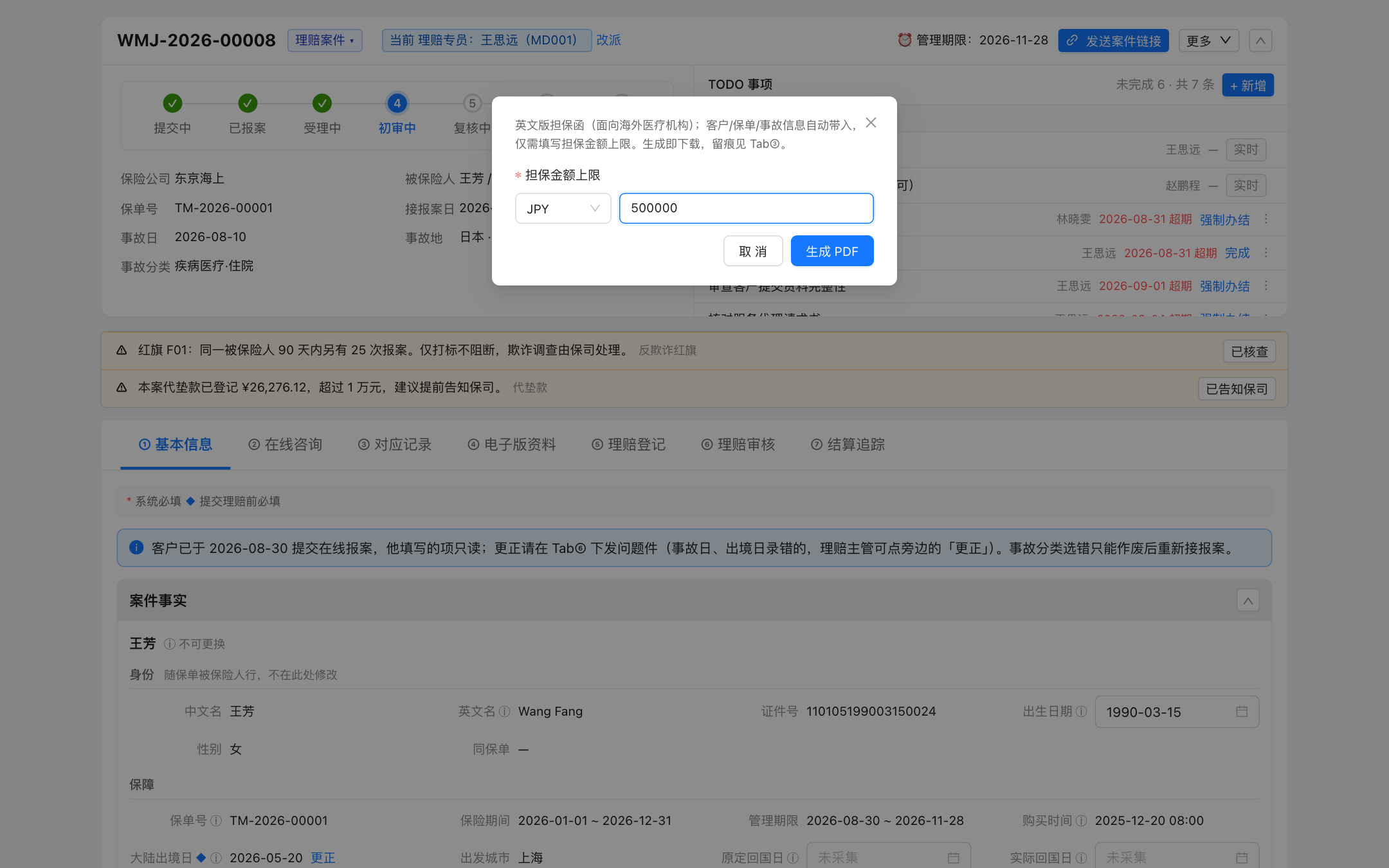The image size is (1389, 868).
Task: Click info icon next to 英文名
Action: coord(505,711)
